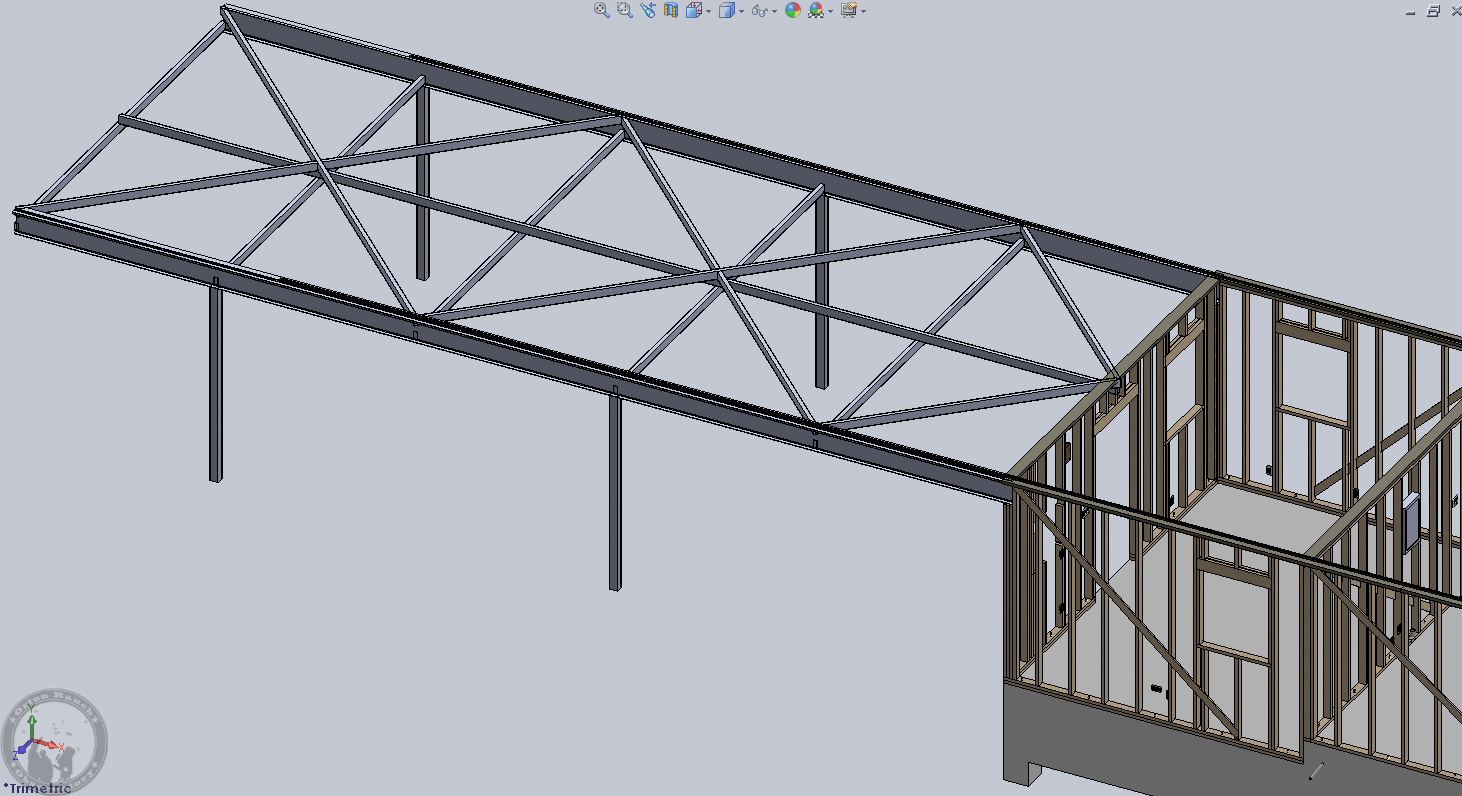
Task: Expand the View Orientation dropdown arrow
Action: tap(708, 11)
